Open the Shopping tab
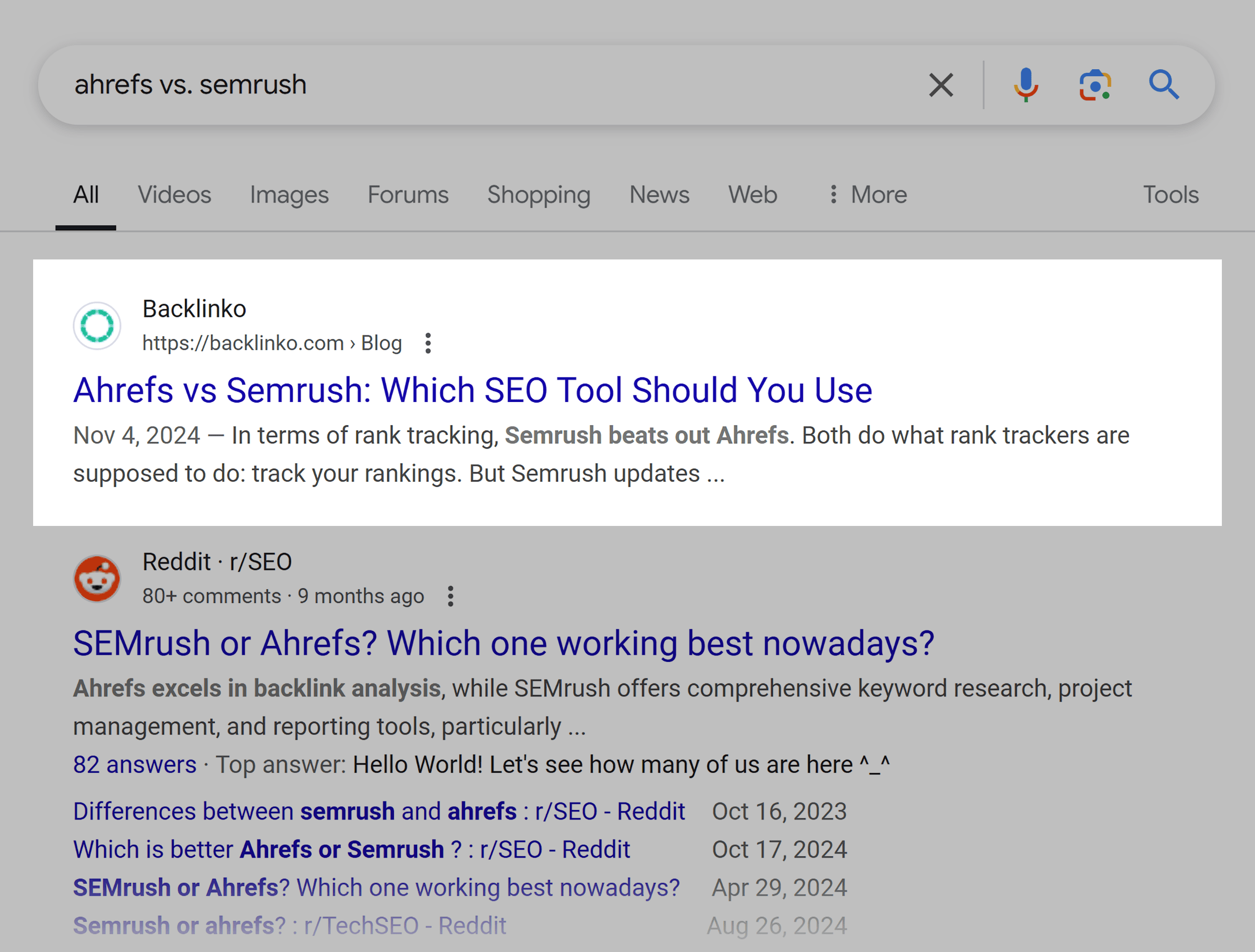The height and width of the screenshot is (952, 1255). 539,195
